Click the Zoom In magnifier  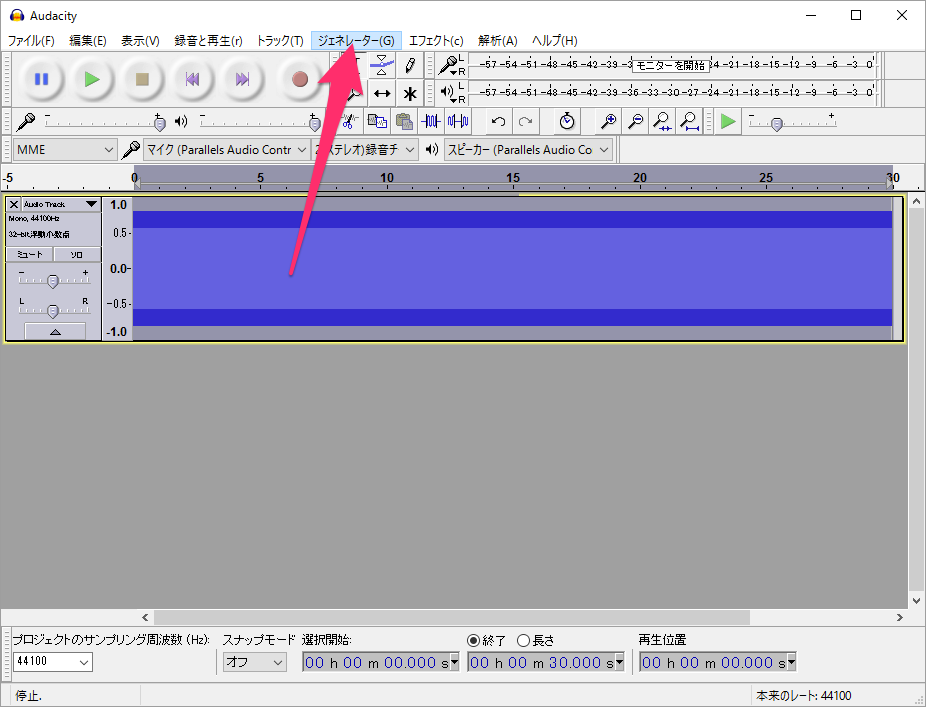(x=608, y=122)
